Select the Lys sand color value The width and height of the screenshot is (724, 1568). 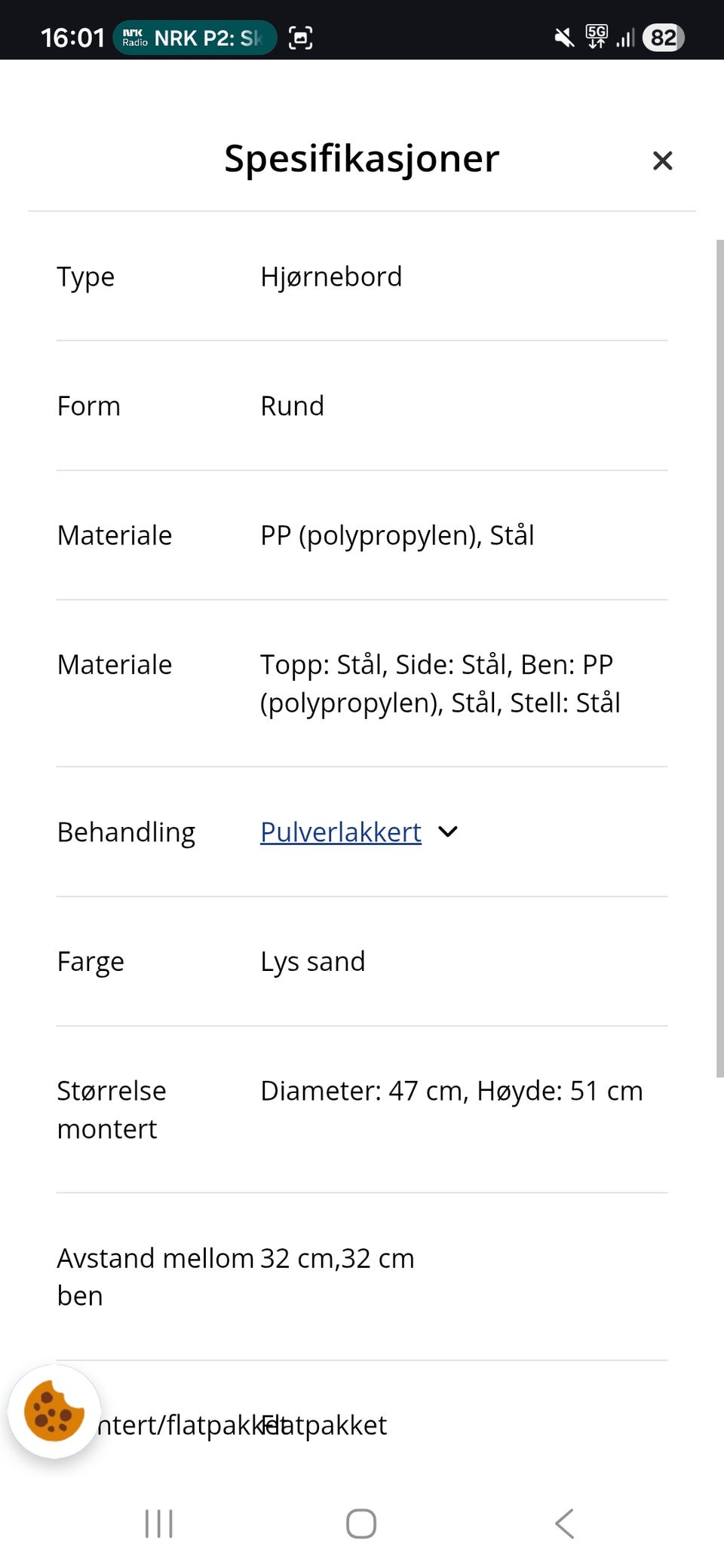[312, 961]
